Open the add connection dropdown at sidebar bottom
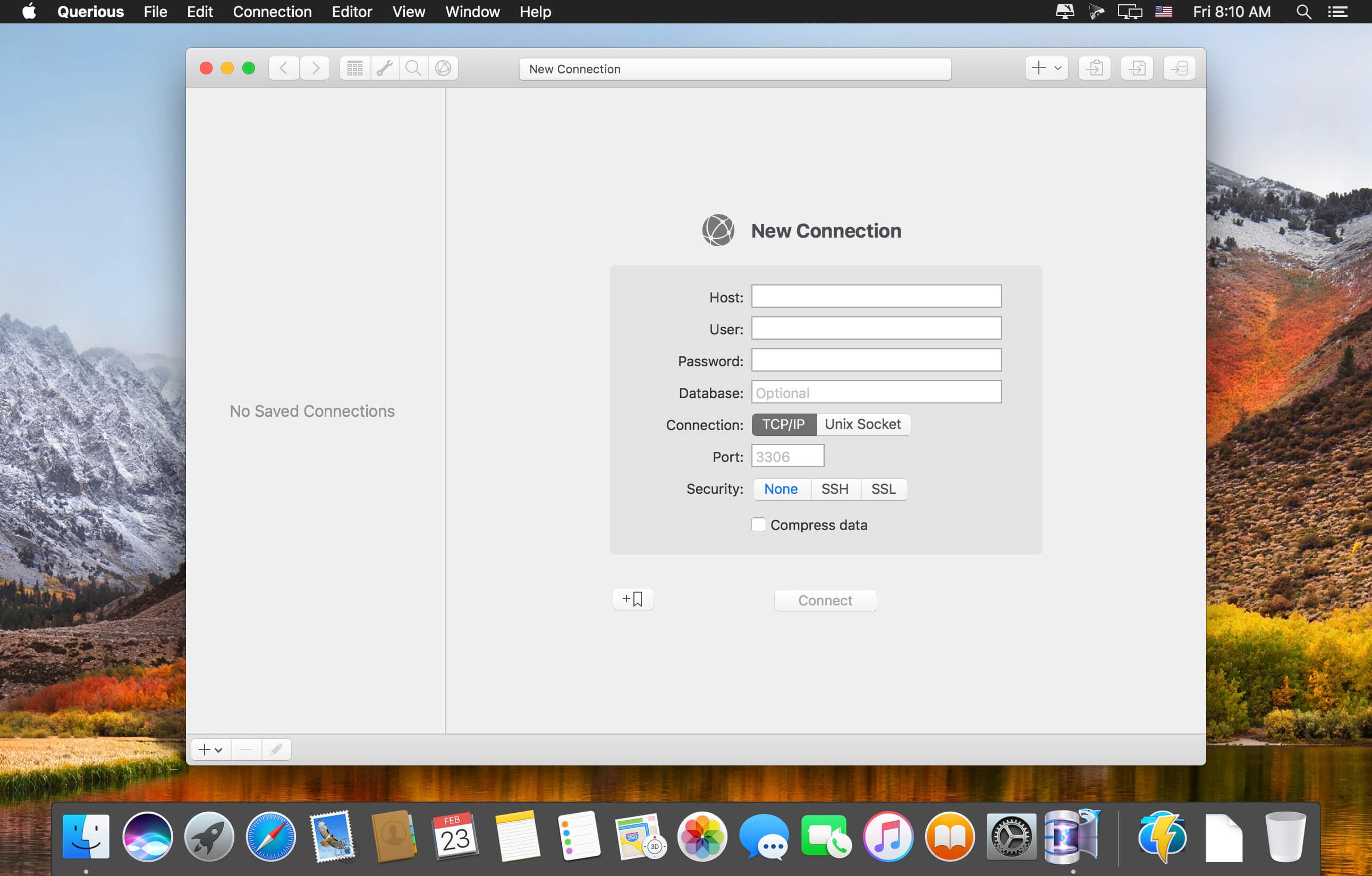Image resolution: width=1372 pixels, height=876 pixels. coord(210,749)
